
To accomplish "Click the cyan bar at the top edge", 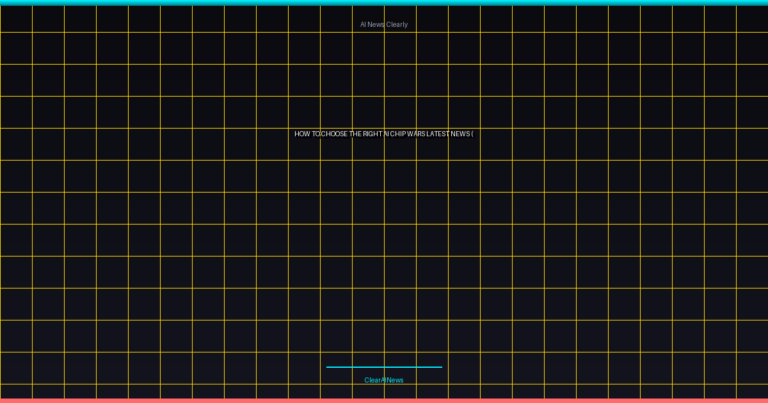I will point(384,2).
